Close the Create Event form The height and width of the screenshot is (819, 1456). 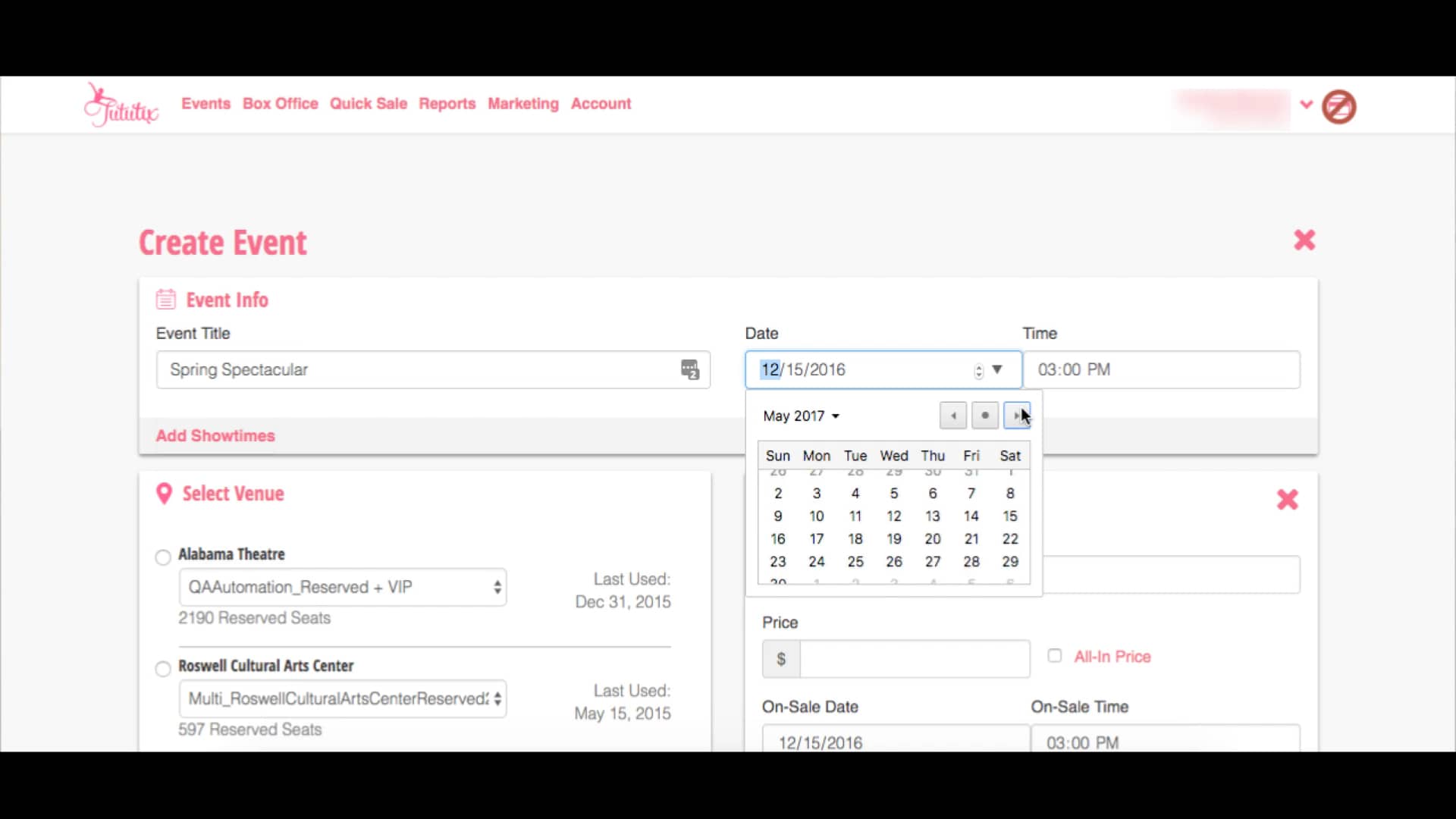point(1304,240)
